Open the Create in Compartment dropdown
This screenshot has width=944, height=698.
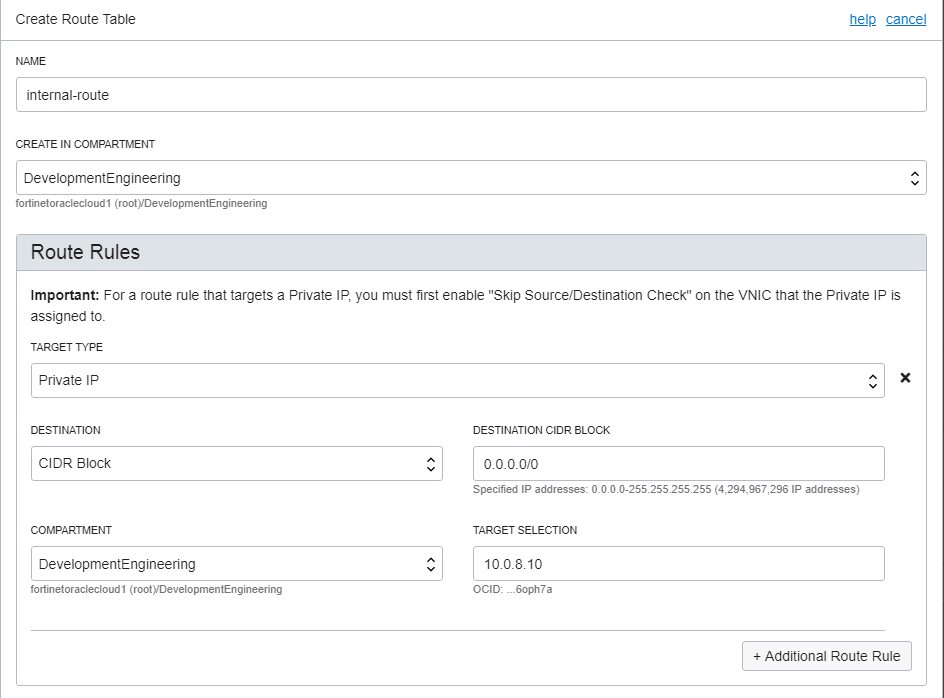[x=470, y=177]
